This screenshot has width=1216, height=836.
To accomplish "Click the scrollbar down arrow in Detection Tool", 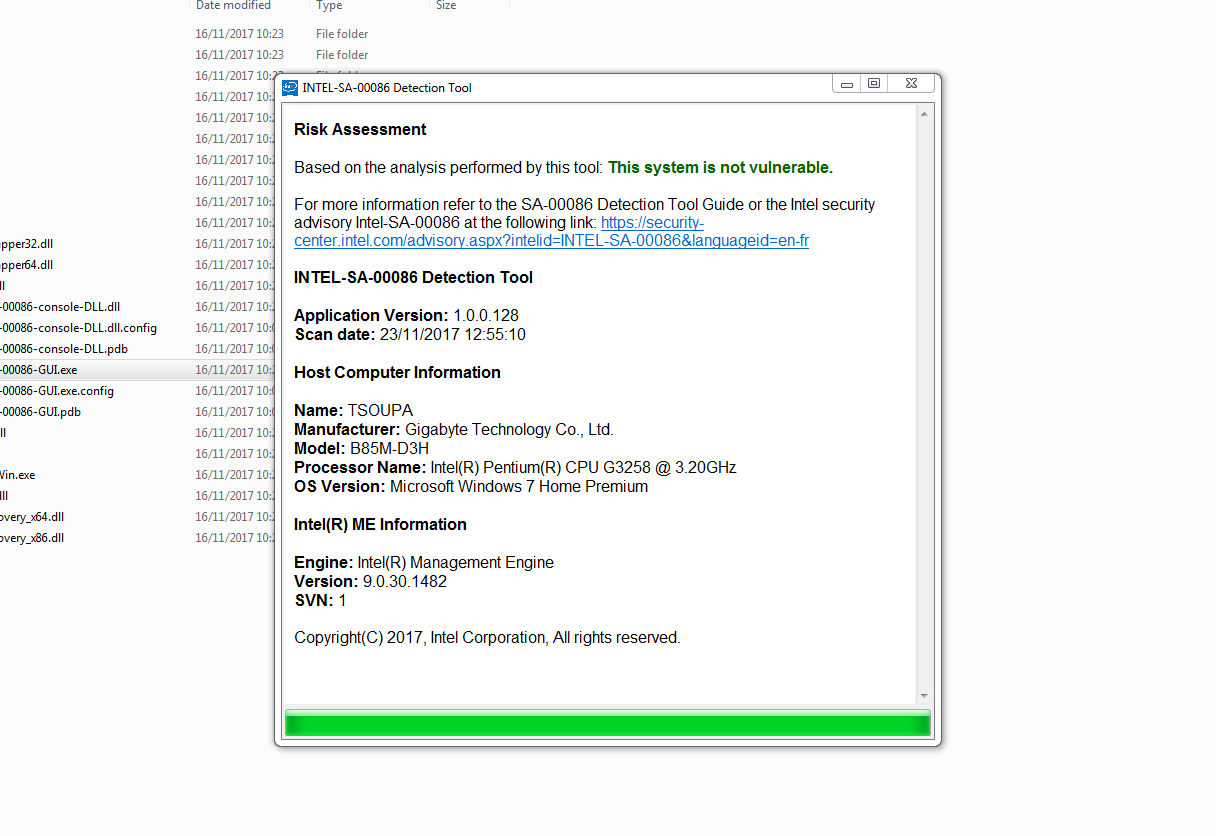I will coord(924,695).
